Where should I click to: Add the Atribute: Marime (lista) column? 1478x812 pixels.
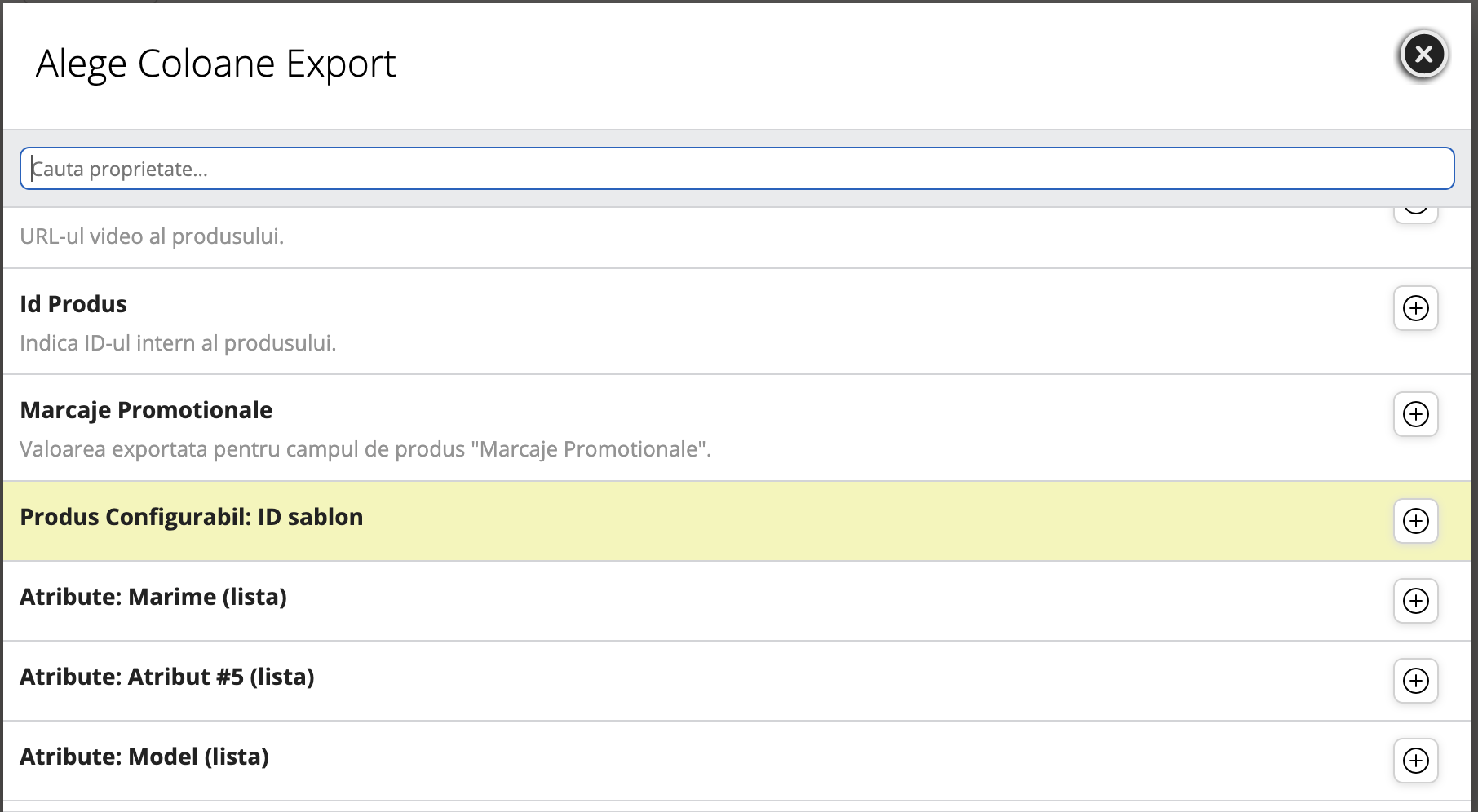(x=1415, y=601)
